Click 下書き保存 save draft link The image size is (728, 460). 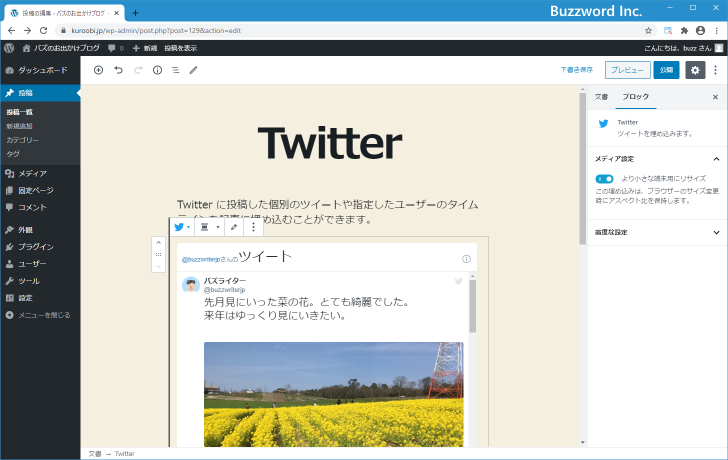click(x=577, y=70)
